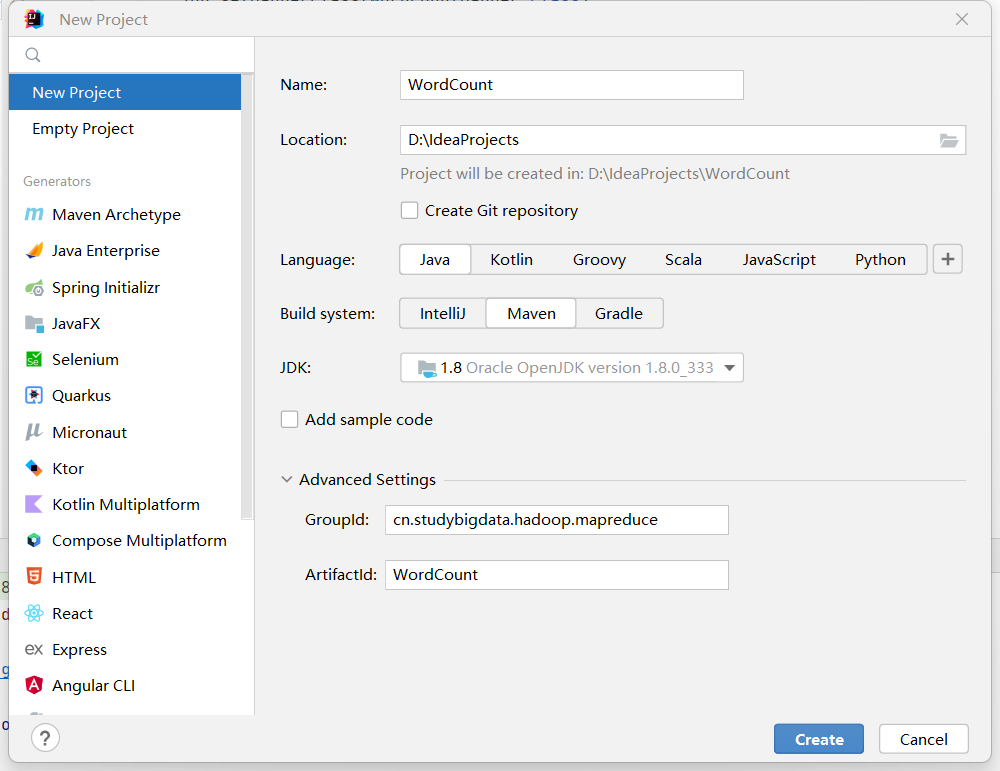Click the Compose Multiplatform icon

(x=34, y=541)
